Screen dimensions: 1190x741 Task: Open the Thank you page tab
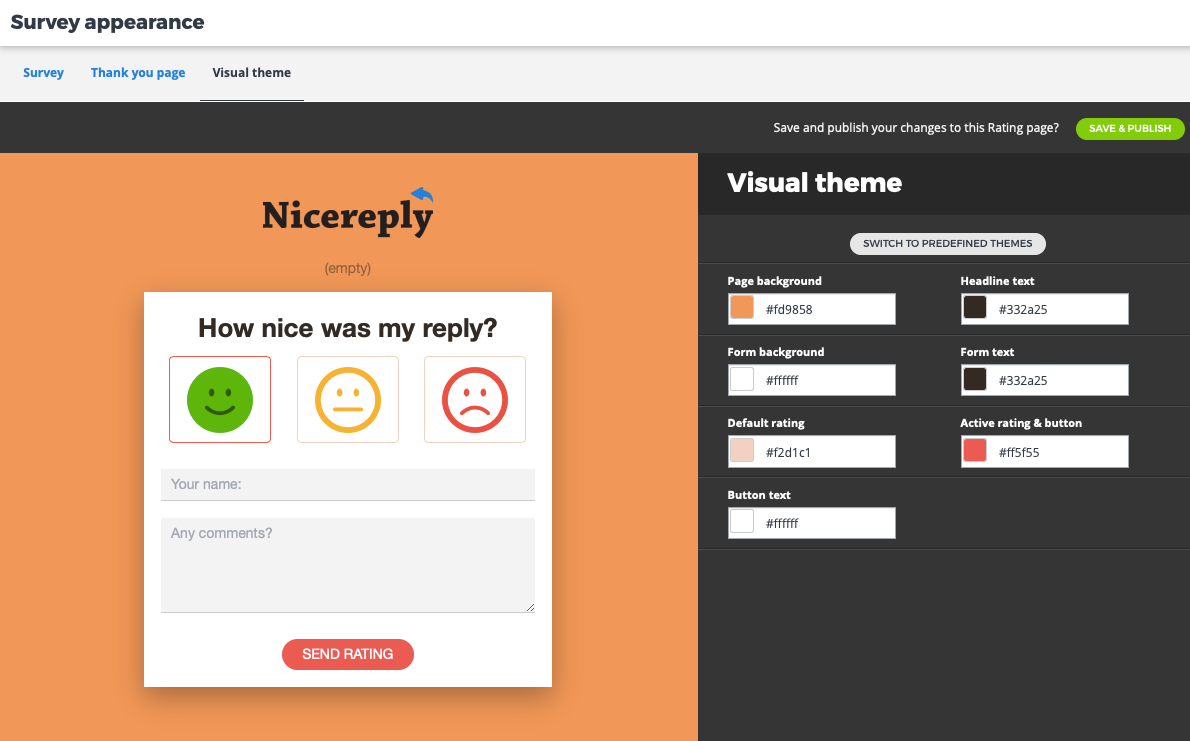click(x=138, y=73)
